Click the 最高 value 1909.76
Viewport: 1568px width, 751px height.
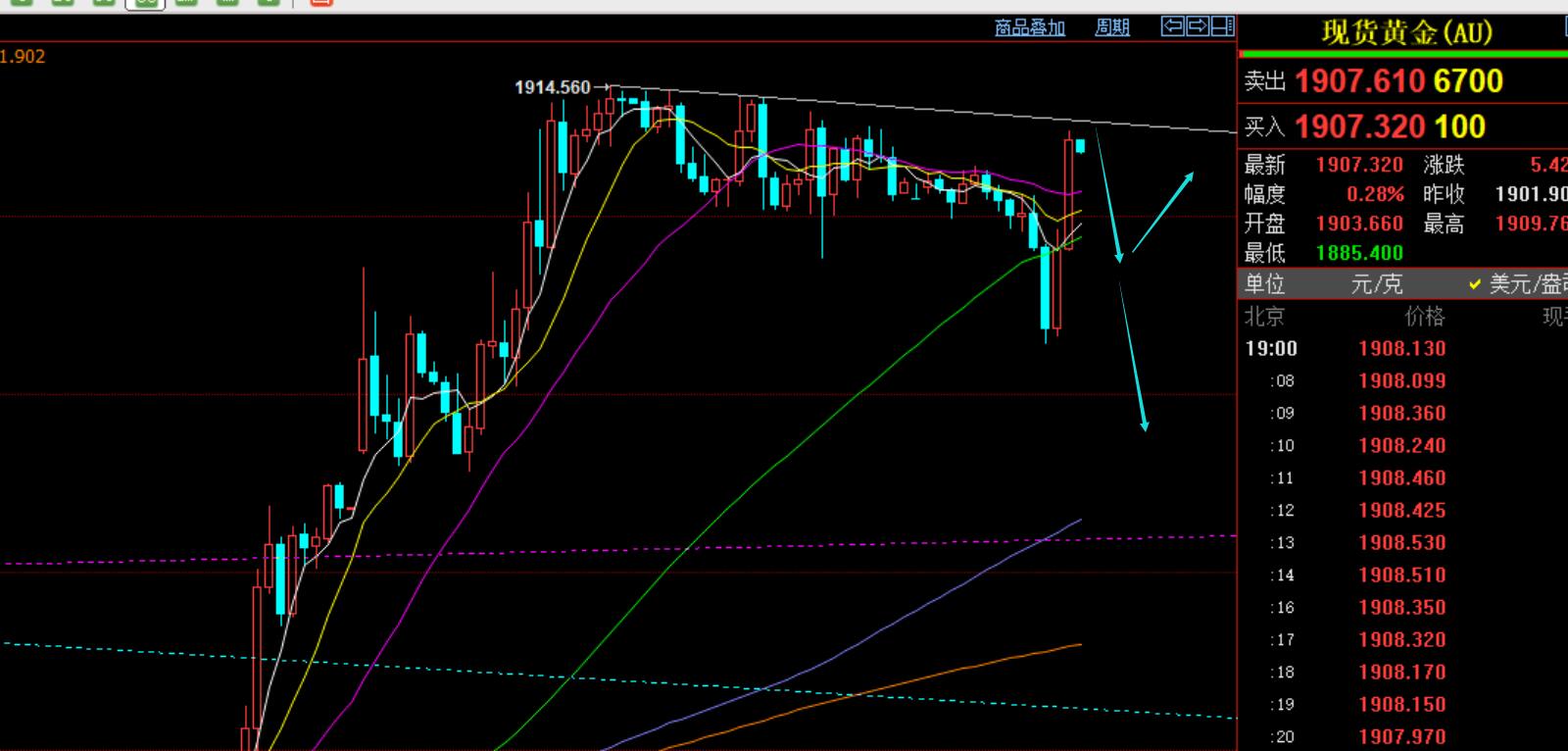(x=1531, y=224)
